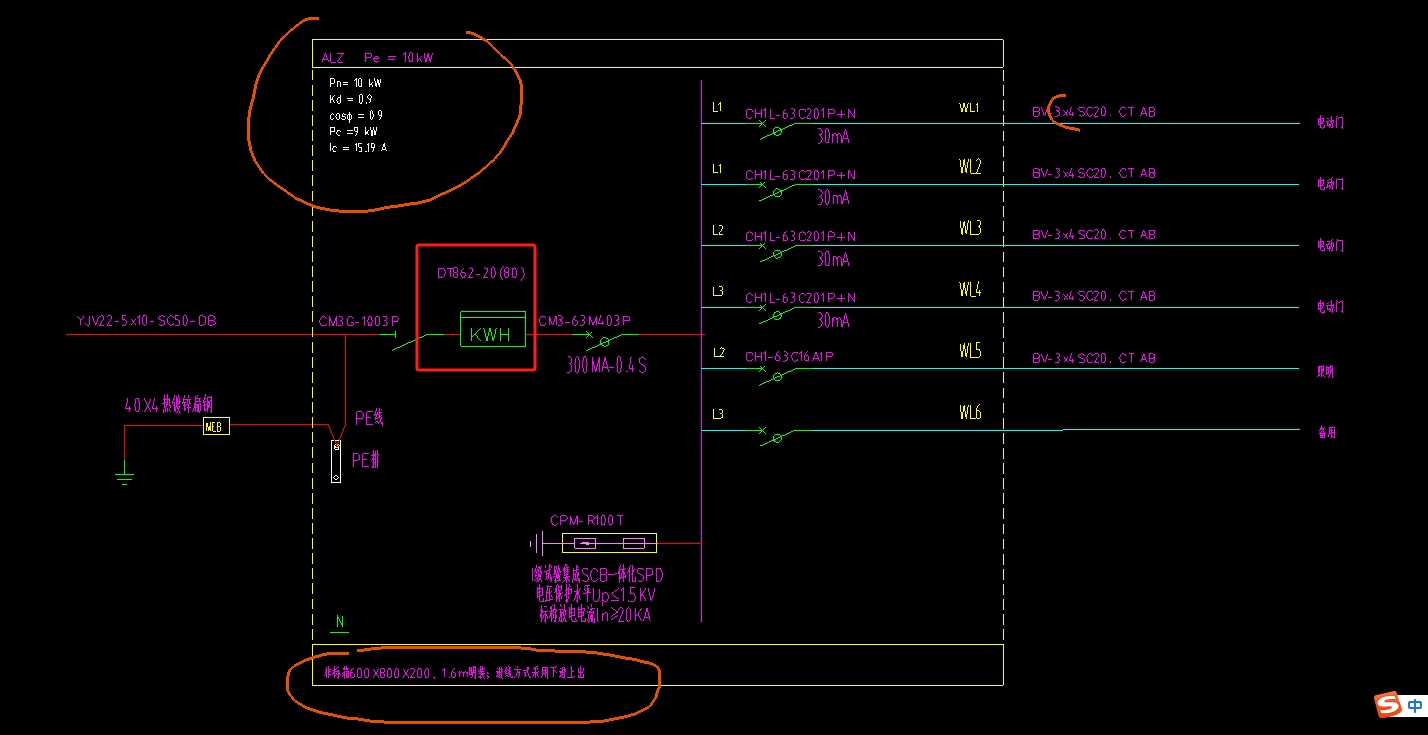Select the WL2 circuit breaker switch symbol

pos(777,189)
